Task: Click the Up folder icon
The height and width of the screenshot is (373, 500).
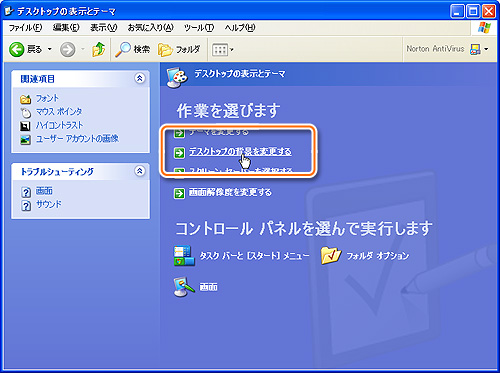Action: [99, 50]
